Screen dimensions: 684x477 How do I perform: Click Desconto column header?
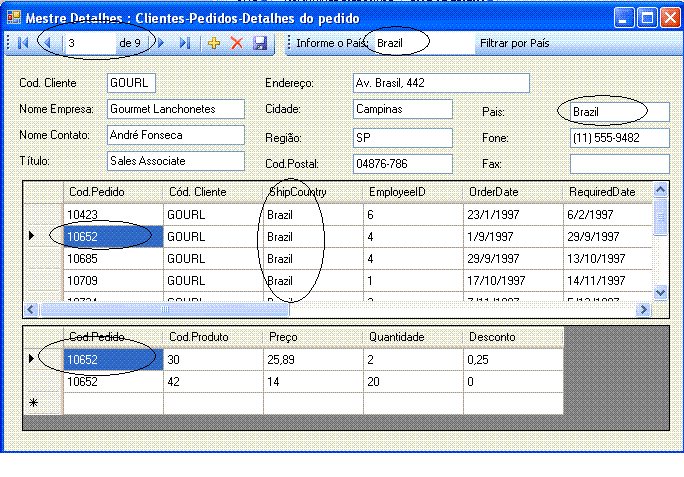(x=513, y=337)
